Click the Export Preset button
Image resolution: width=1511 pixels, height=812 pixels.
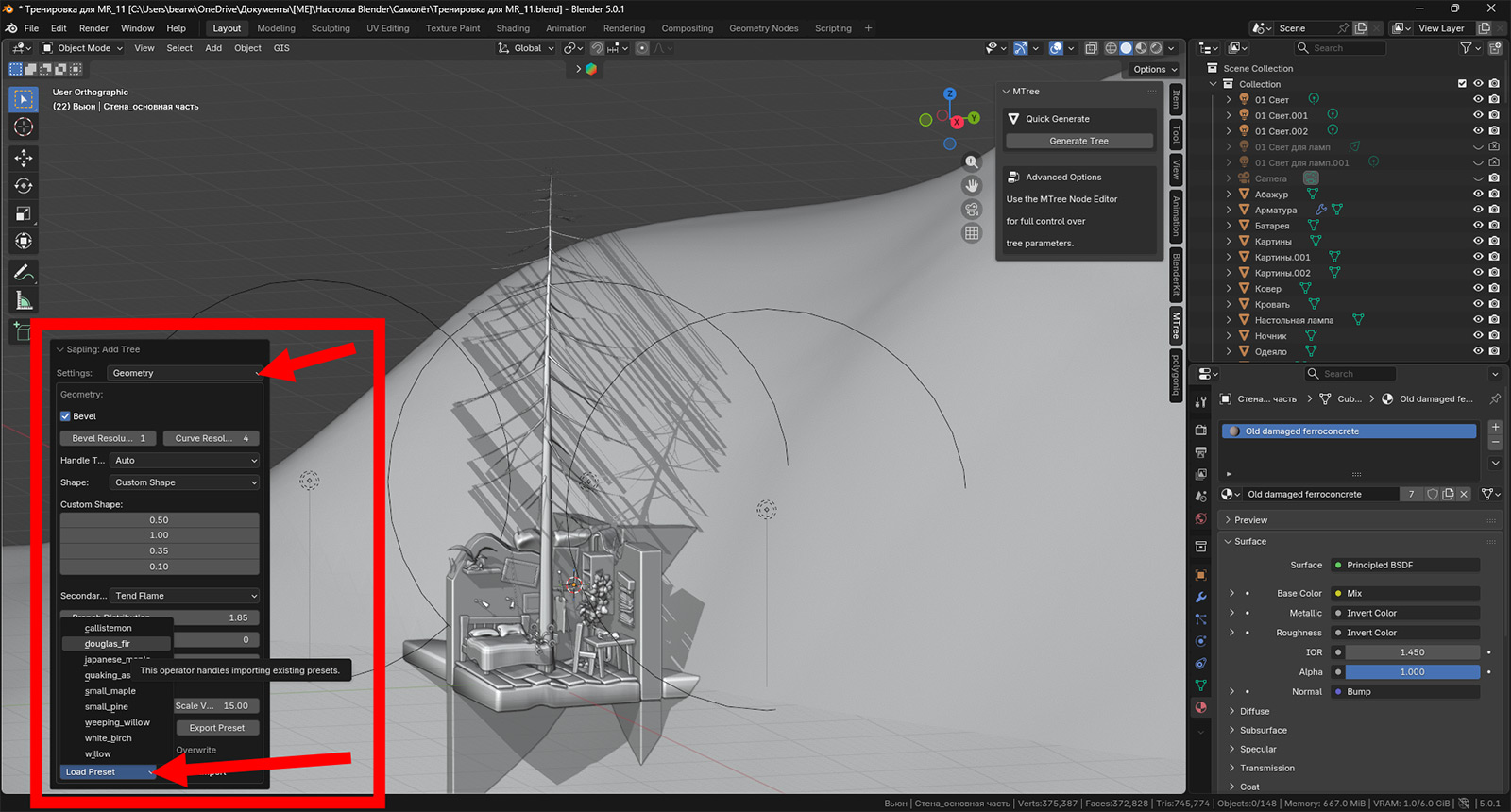pos(216,728)
